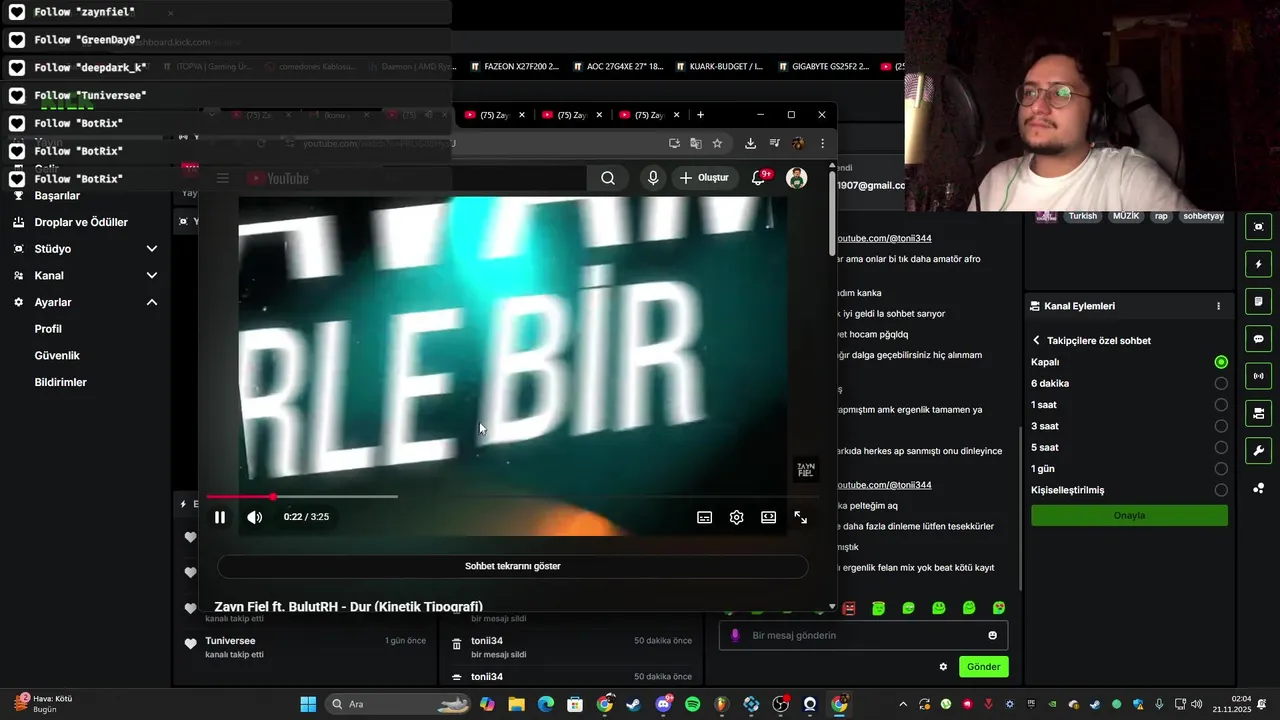Open Profil settings page

pos(48,329)
